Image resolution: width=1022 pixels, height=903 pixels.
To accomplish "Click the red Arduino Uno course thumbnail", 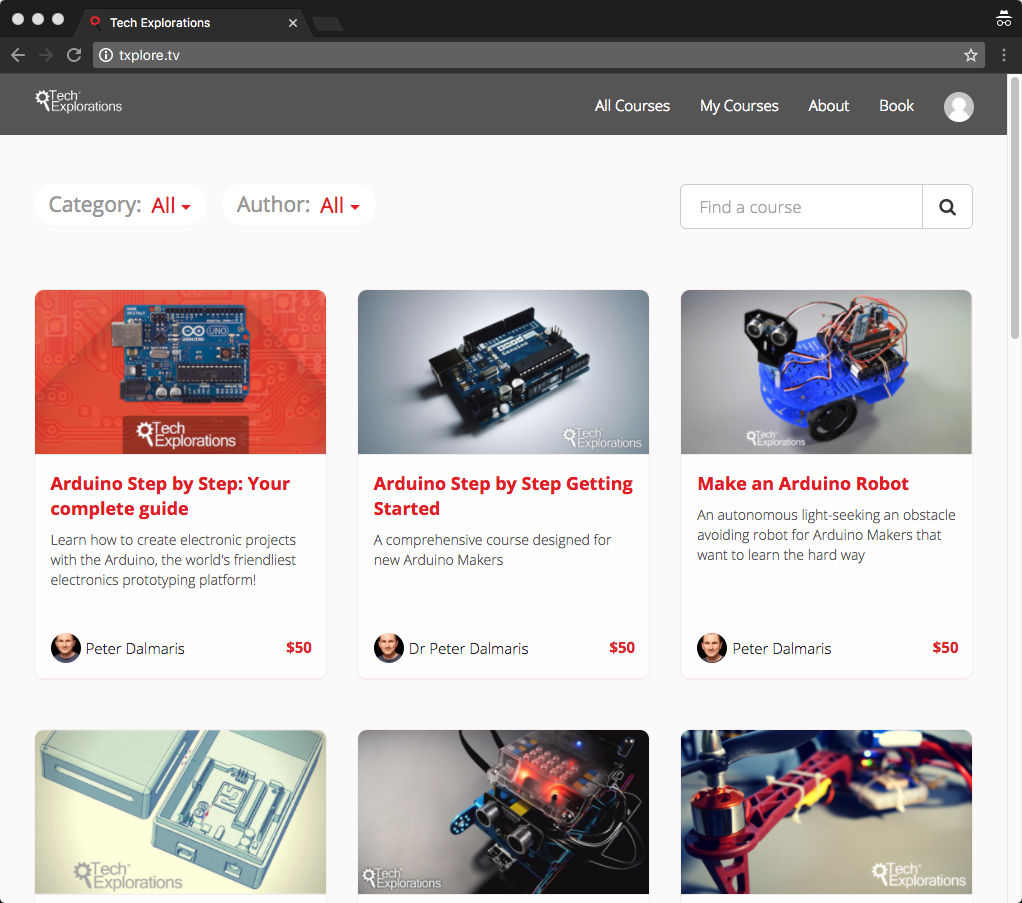I will [181, 372].
